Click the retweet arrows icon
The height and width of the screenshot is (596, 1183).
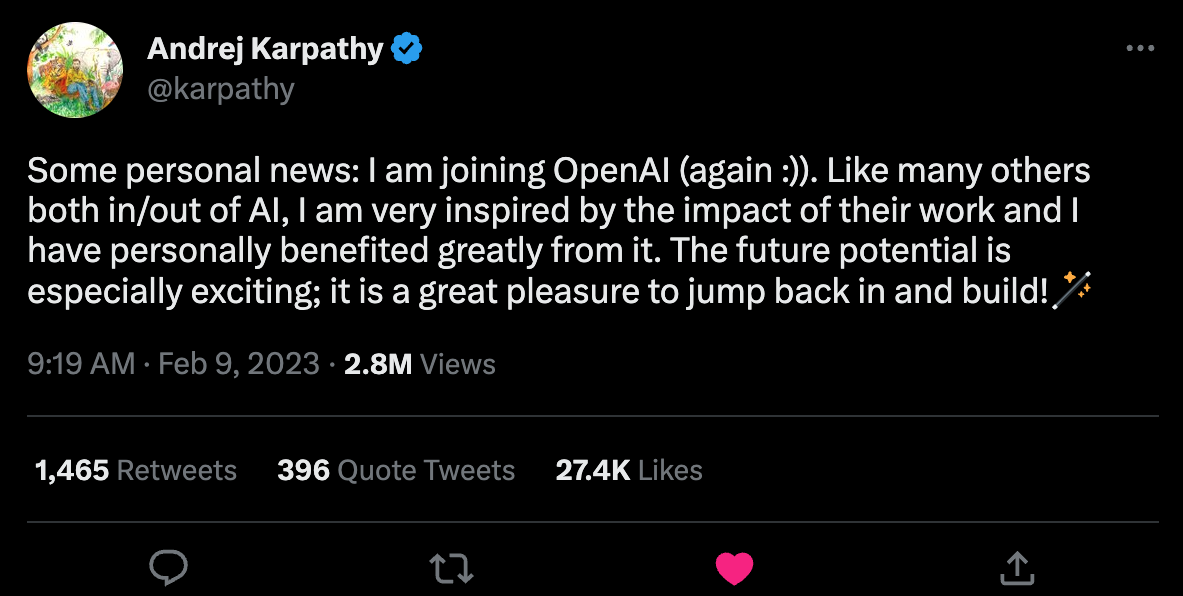point(451,568)
